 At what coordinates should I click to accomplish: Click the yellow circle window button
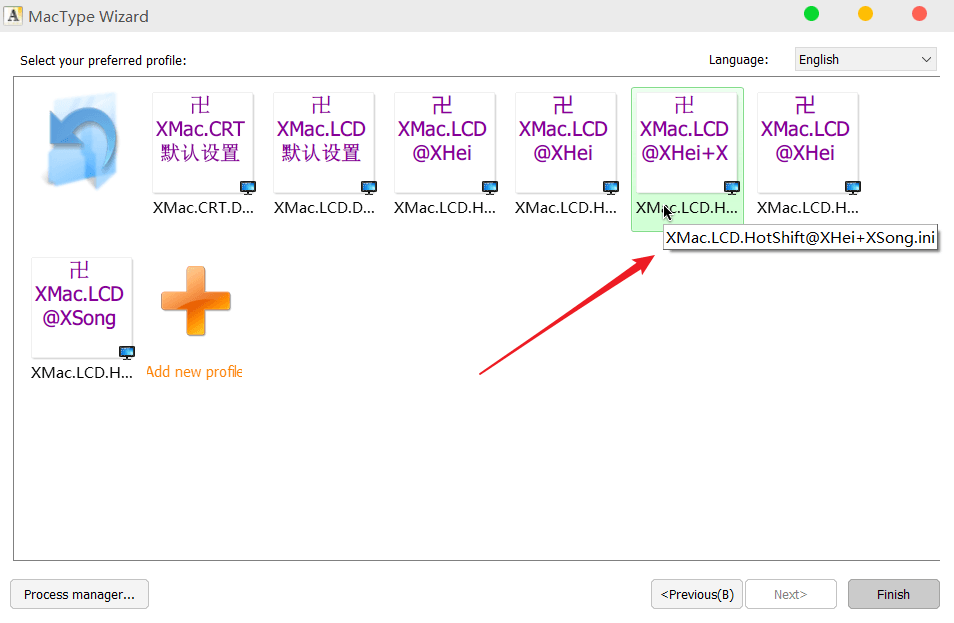click(865, 13)
